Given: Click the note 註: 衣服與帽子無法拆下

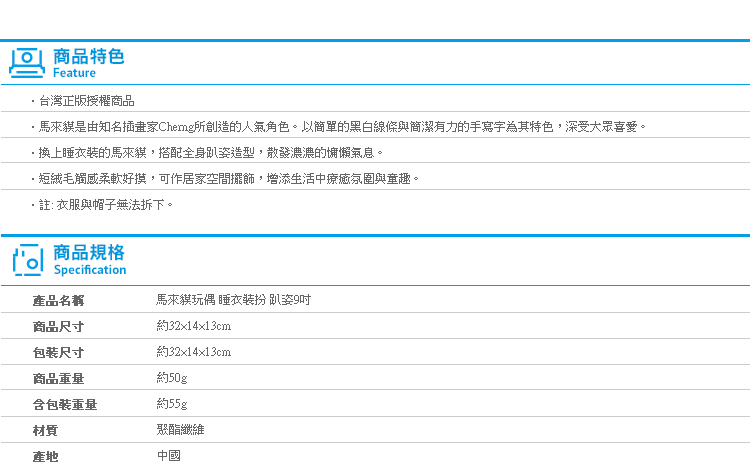Looking at the screenshot, I should pos(105,205).
